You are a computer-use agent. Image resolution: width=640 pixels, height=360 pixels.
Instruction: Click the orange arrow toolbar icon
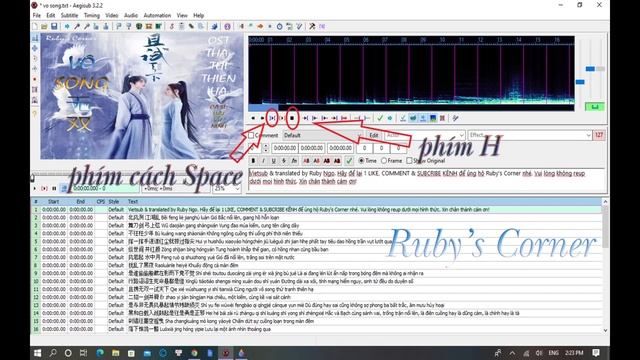(260, 27)
